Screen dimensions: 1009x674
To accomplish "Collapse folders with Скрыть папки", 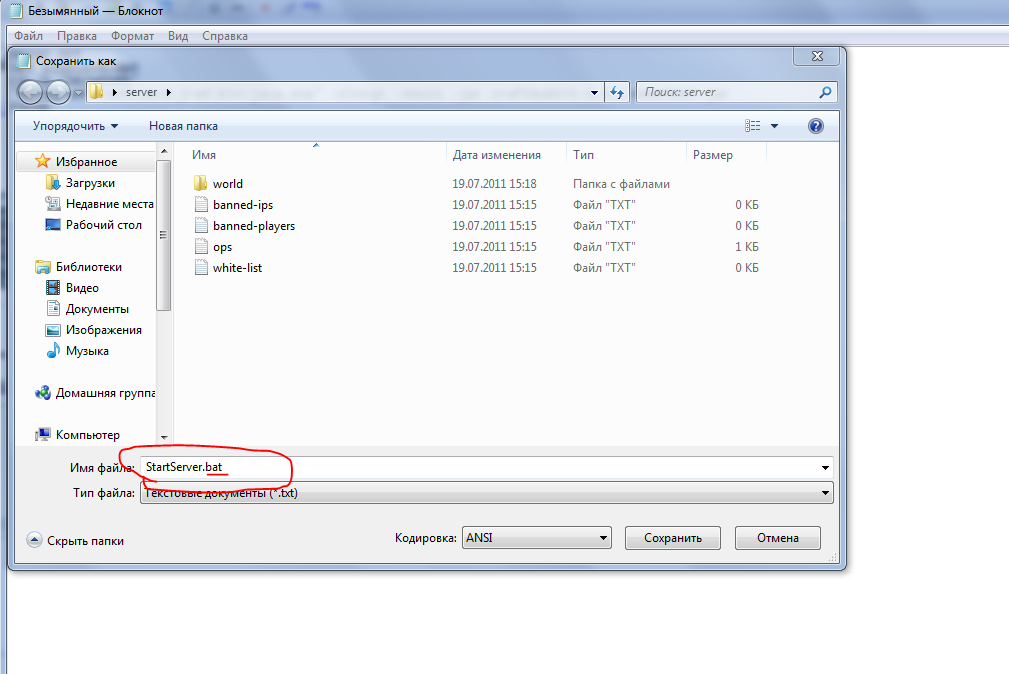I will point(77,540).
